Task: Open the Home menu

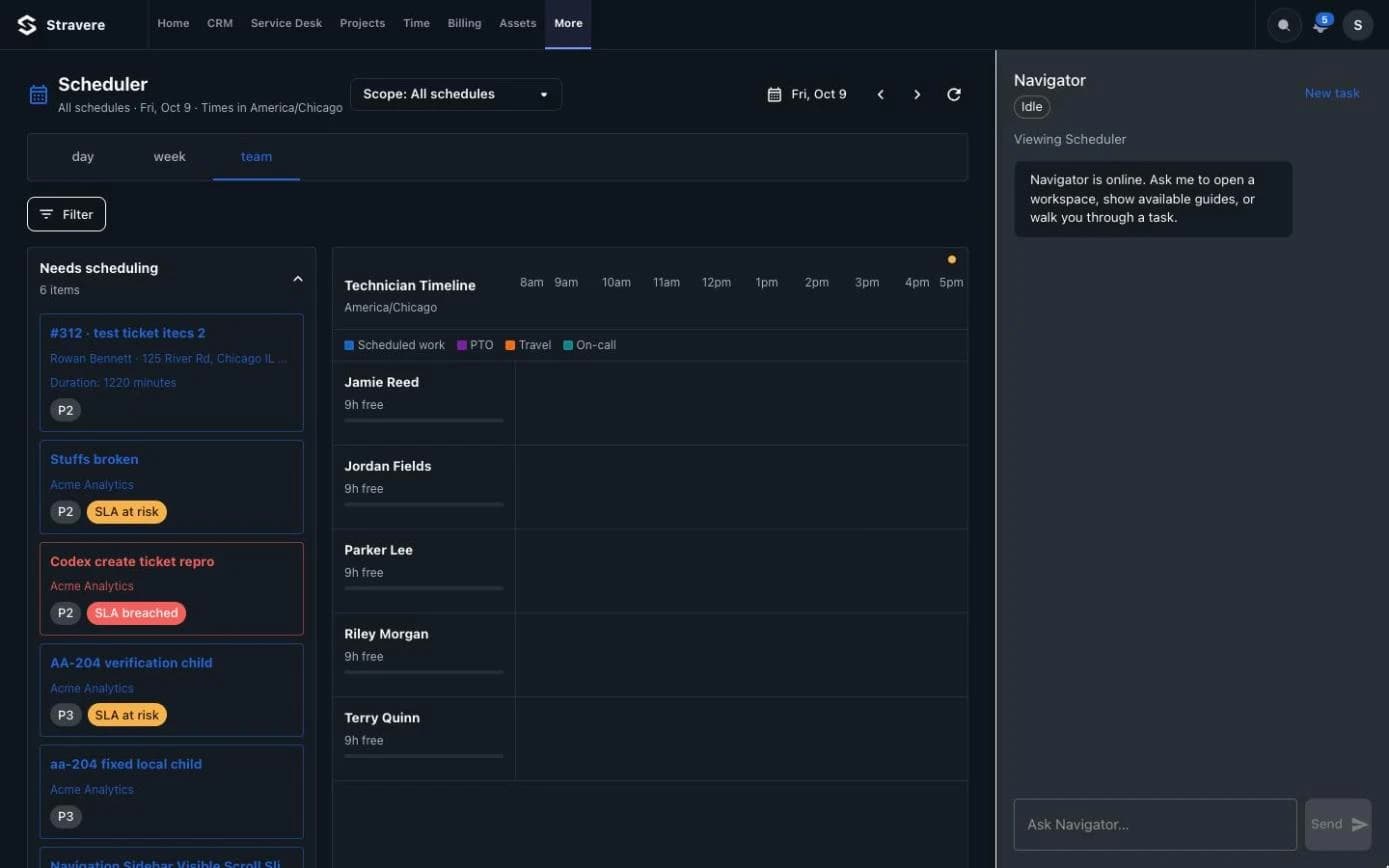Action: [x=173, y=23]
